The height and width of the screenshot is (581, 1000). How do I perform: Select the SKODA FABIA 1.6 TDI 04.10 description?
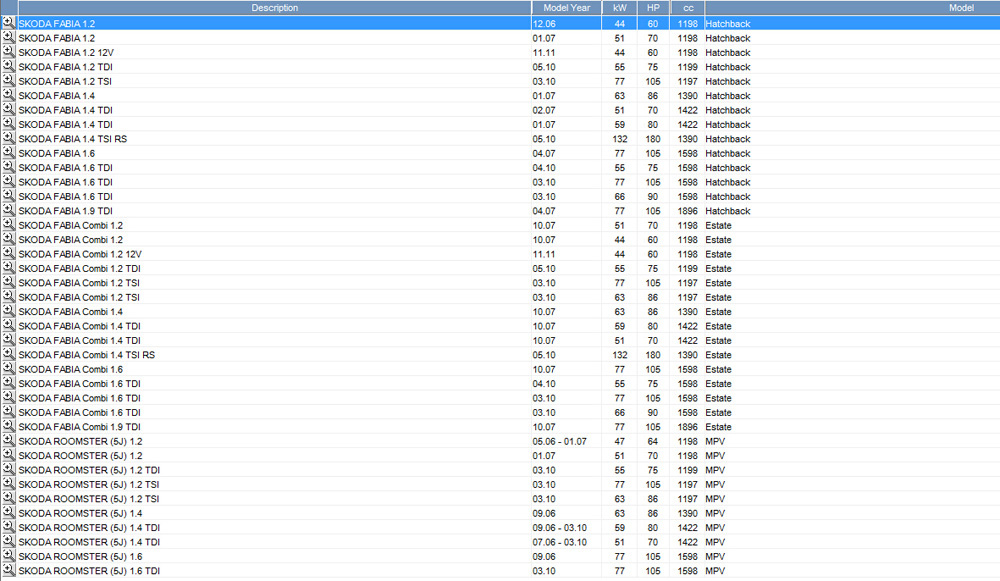coord(66,168)
